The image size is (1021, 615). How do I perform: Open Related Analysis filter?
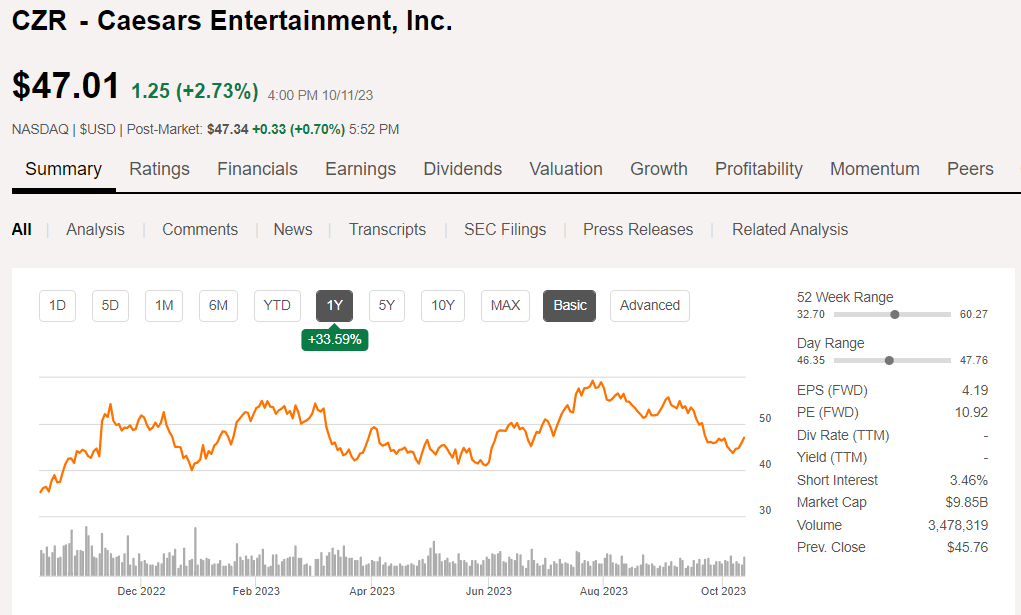click(x=790, y=229)
